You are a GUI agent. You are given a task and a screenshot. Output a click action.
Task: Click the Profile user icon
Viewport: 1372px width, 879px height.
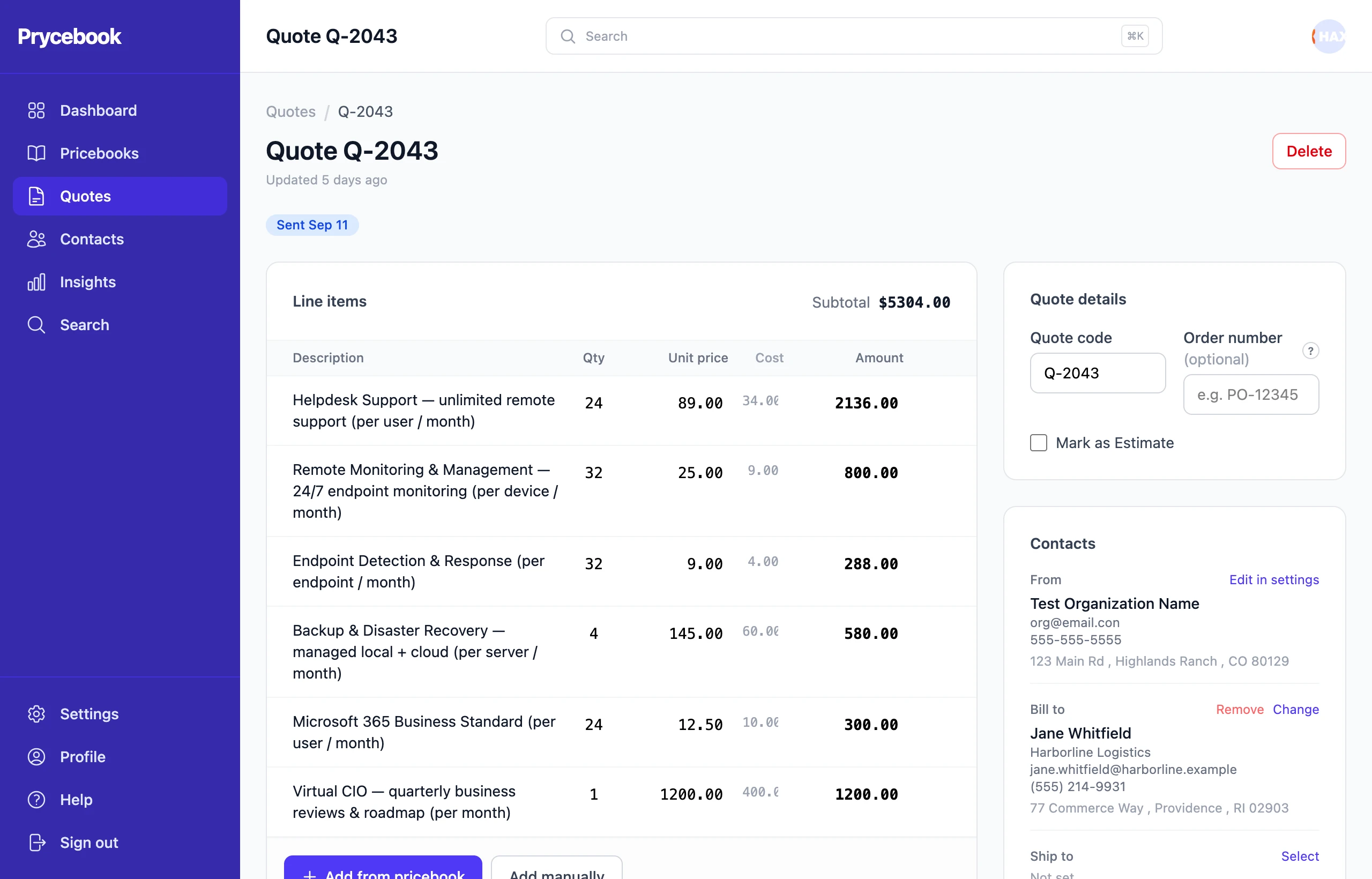click(36, 756)
